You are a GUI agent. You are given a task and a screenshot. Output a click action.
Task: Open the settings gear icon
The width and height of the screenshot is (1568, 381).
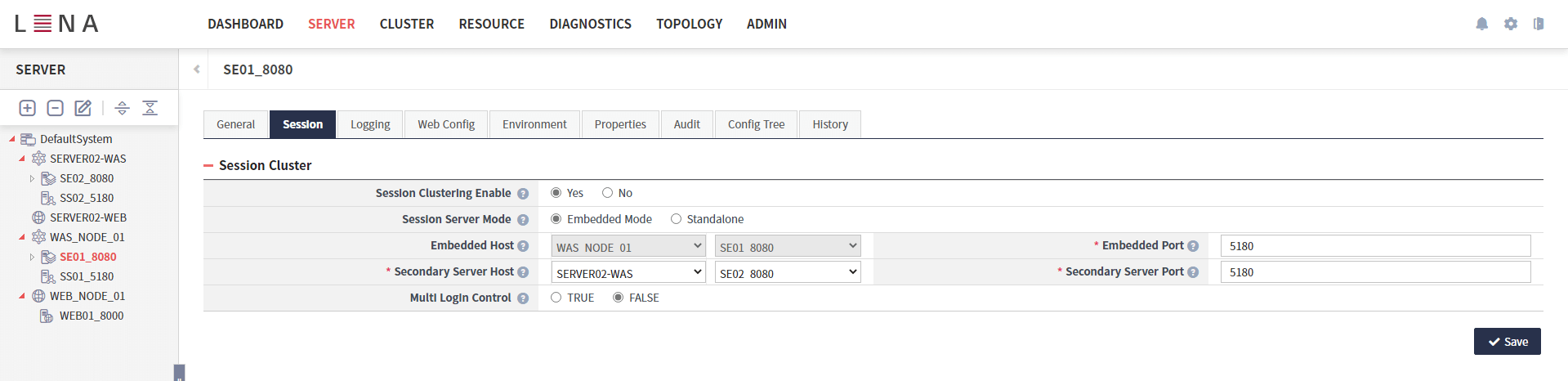1510,24
